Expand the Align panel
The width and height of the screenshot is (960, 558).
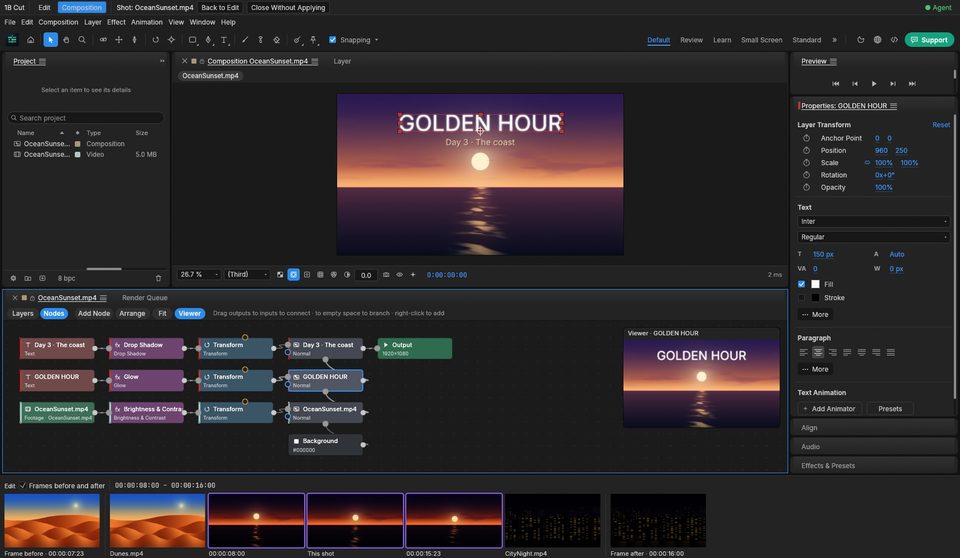pyautogui.click(x=874, y=428)
